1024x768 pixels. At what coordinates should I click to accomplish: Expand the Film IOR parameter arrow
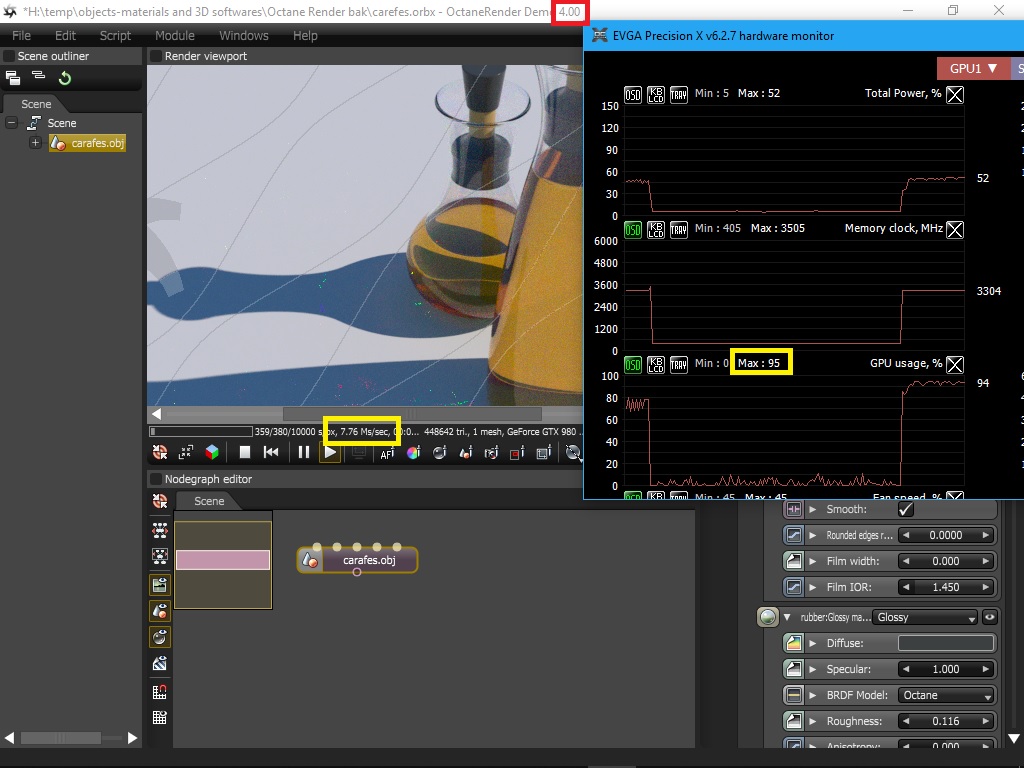point(813,587)
